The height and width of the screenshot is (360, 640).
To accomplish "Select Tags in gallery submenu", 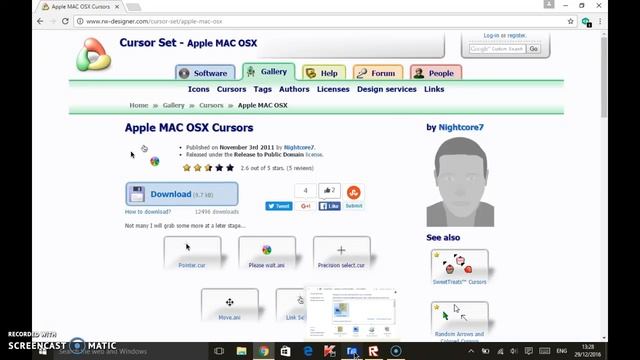I will (262, 89).
